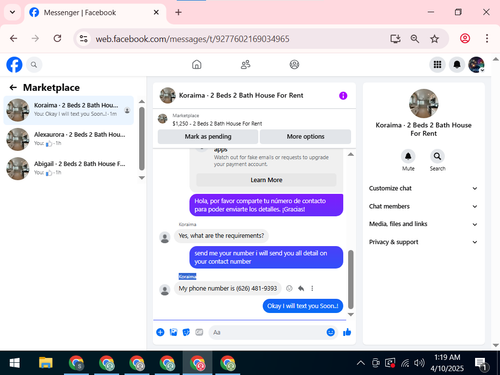Open the Facebook logo home link
Image resolution: width=500 pixels, height=375 pixels.
tap(14, 65)
